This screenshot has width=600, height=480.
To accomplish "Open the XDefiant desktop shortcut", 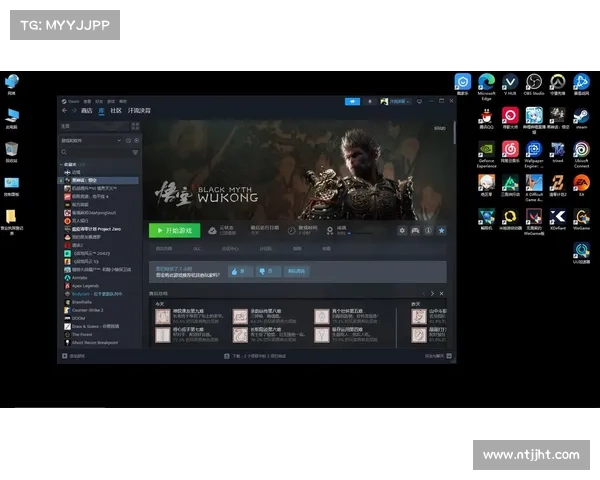I will [558, 219].
